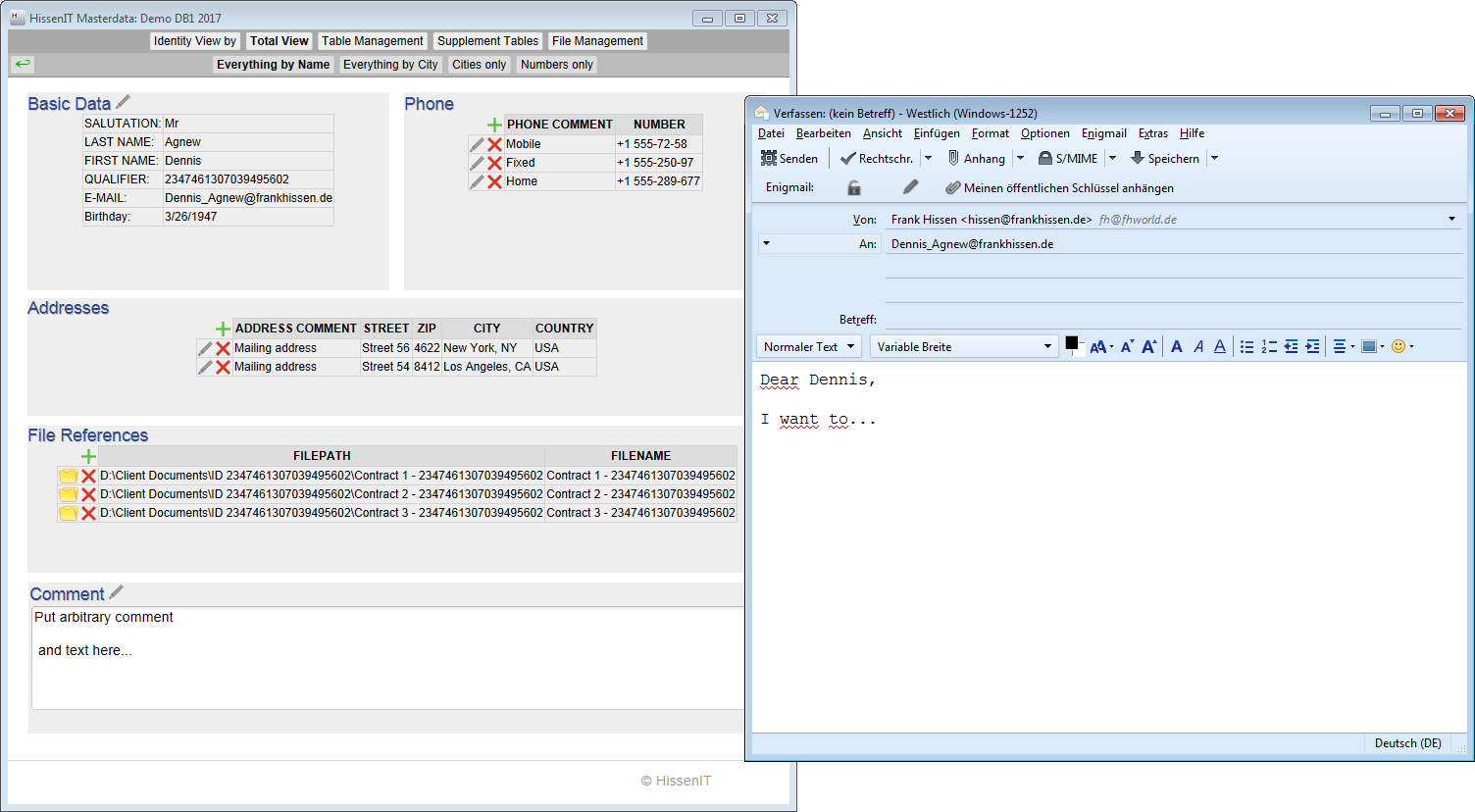This screenshot has height=812, width=1475.
Task: Switch to the Supplement Tables tab
Action: 487,41
